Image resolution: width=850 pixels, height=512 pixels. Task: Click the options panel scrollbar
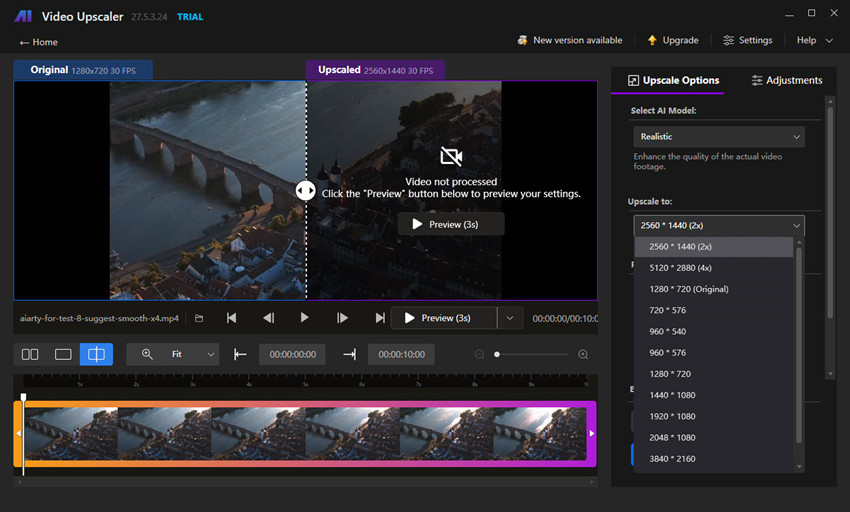pyautogui.click(x=830, y=214)
